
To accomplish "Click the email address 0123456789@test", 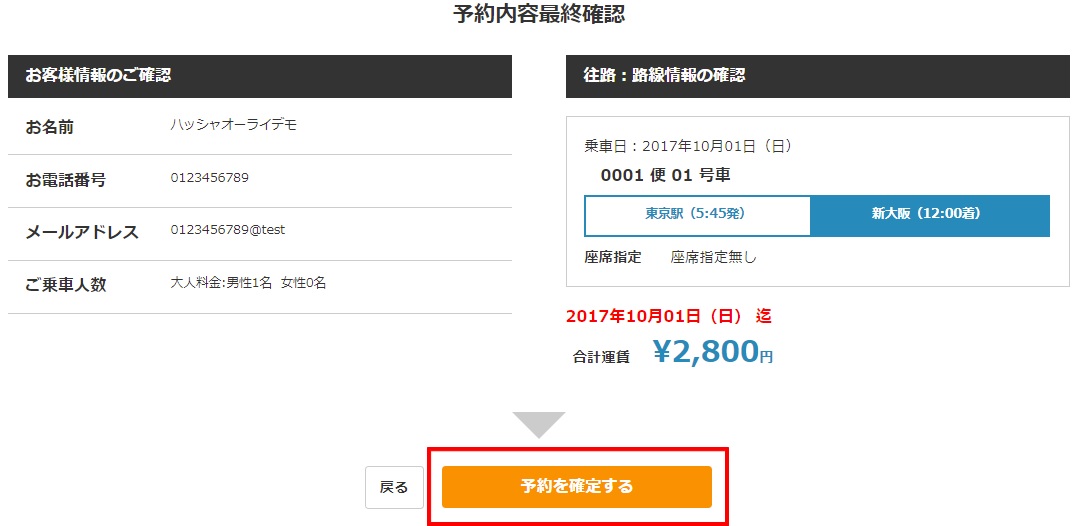I will click(x=228, y=230).
